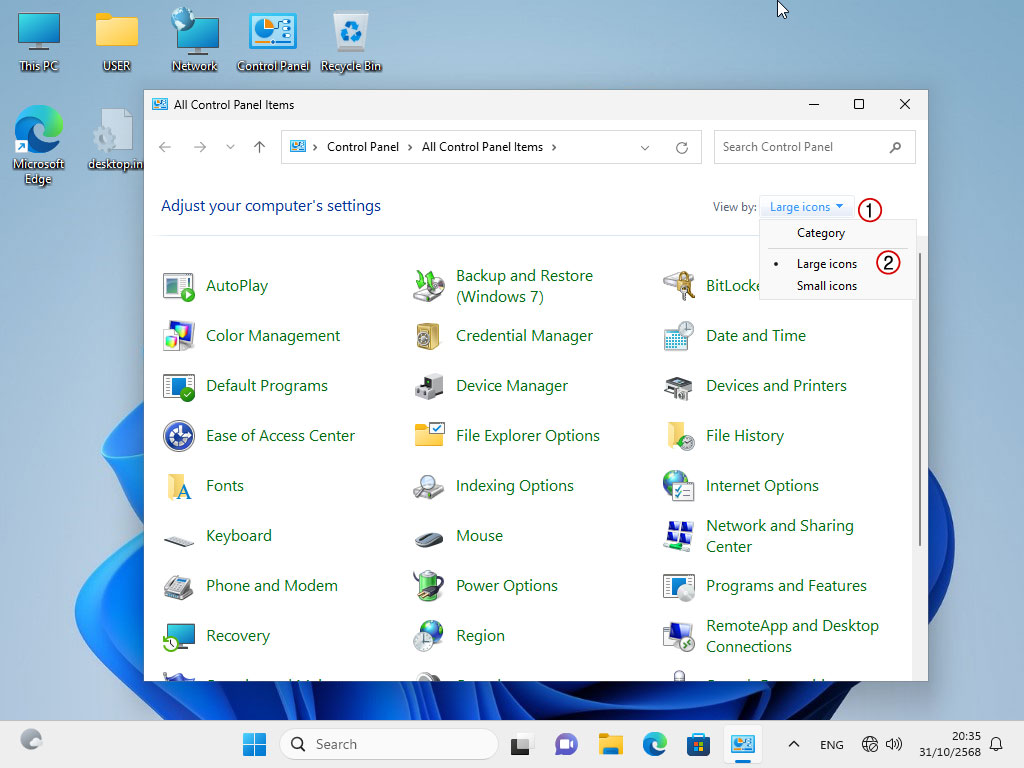Open the Programs and Features link
The image size is (1024, 768).
click(x=786, y=586)
